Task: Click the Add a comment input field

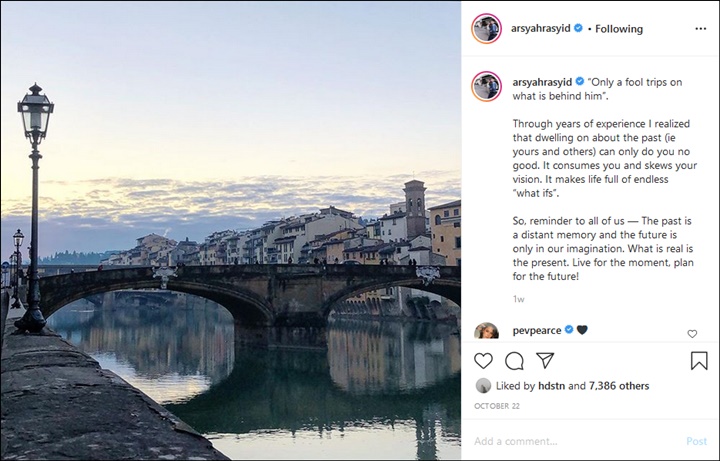Action: pos(576,441)
